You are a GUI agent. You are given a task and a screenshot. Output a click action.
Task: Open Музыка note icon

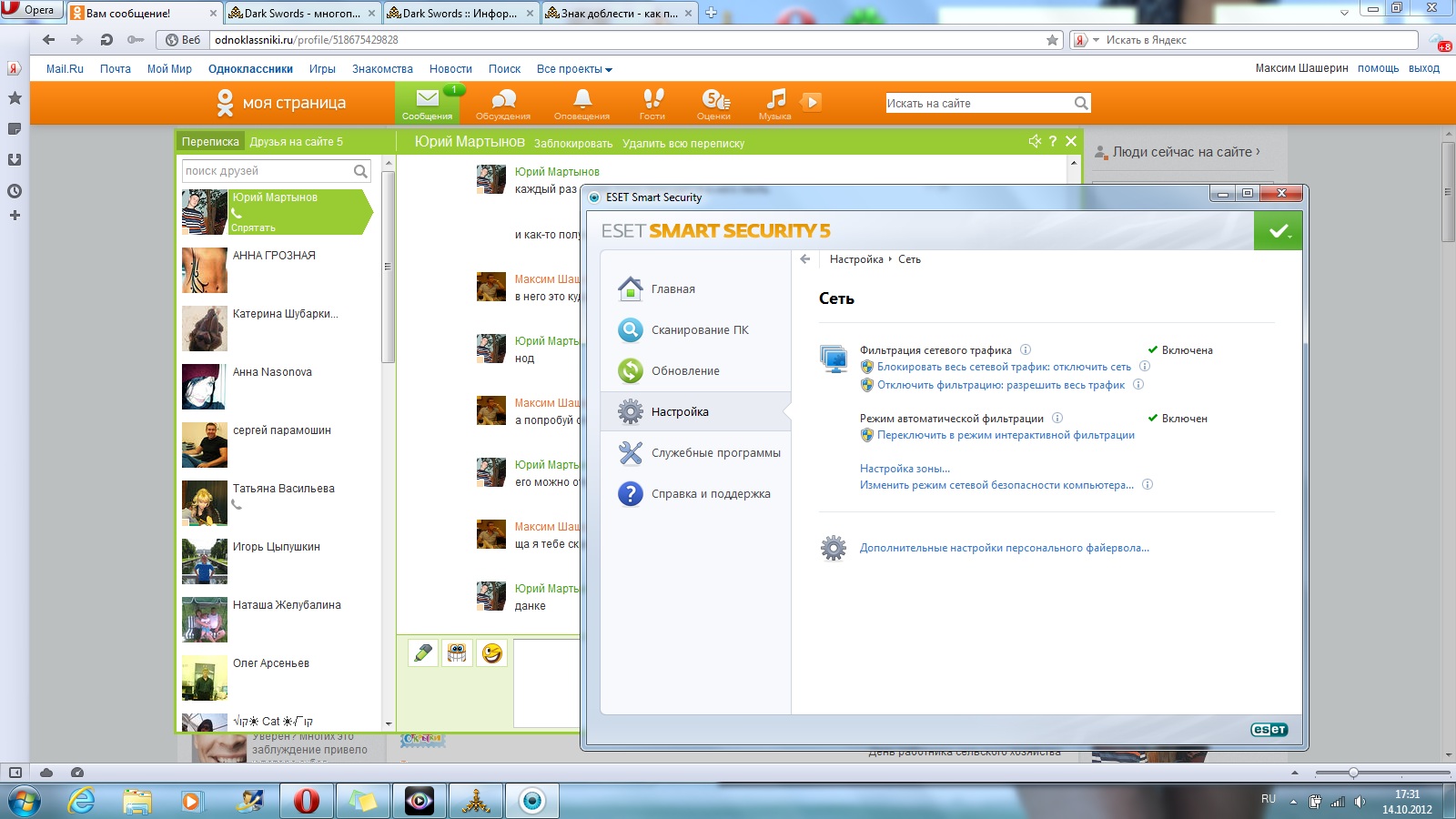tap(775, 104)
